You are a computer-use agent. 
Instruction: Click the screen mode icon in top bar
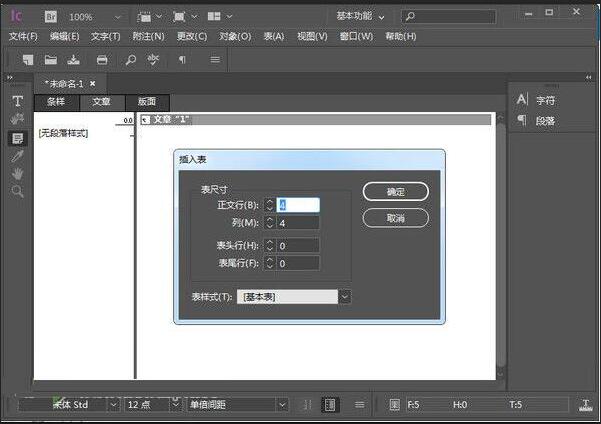(179, 17)
